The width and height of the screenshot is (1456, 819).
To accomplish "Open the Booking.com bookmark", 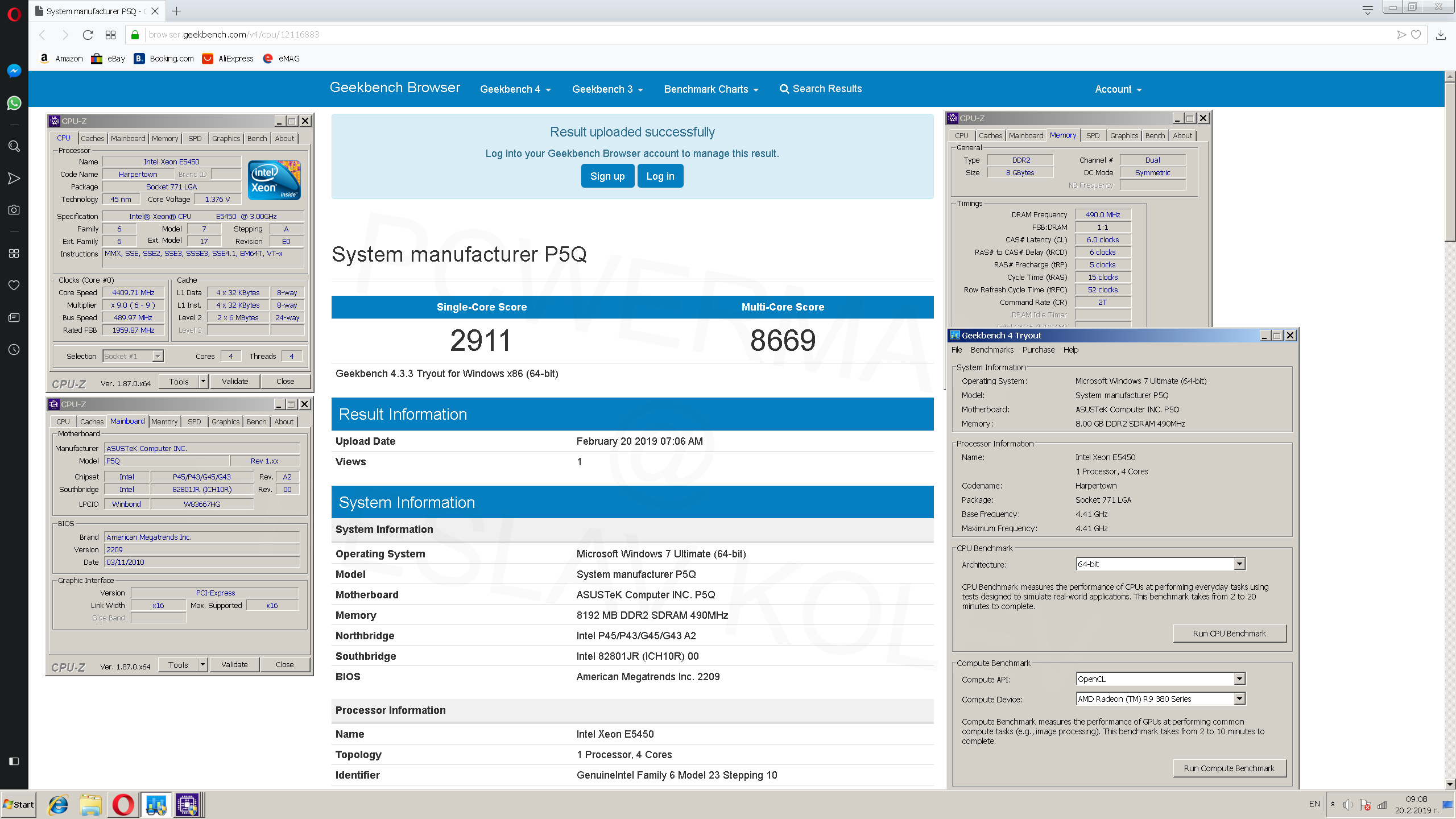I will 164,59.
